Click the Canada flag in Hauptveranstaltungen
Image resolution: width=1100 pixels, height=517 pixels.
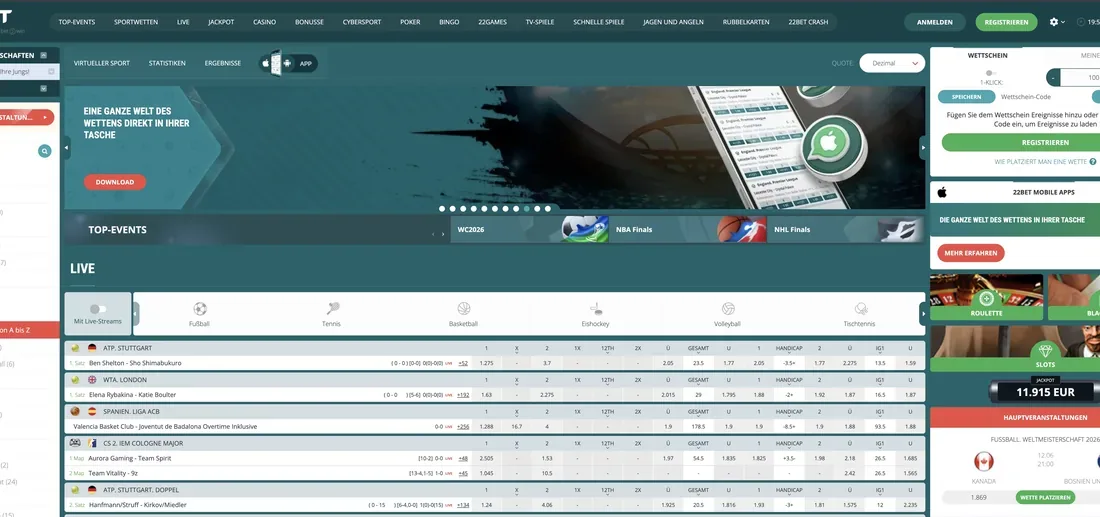984,462
